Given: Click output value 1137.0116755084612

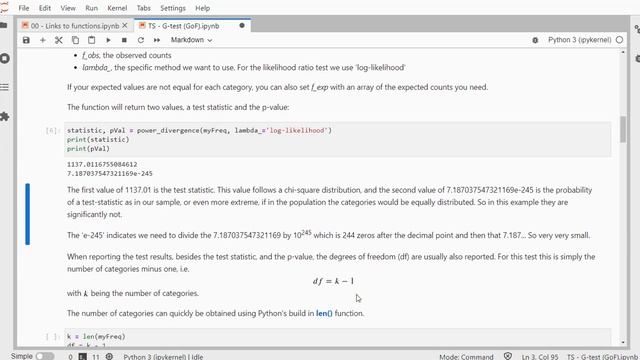Looking at the screenshot, I should (x=102, y=164).
